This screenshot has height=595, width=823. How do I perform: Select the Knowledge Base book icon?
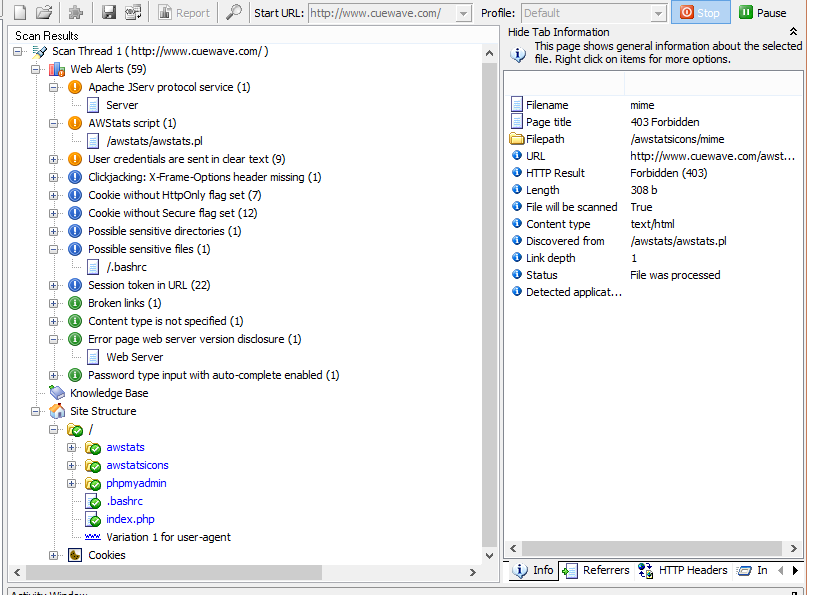[57, 393]
